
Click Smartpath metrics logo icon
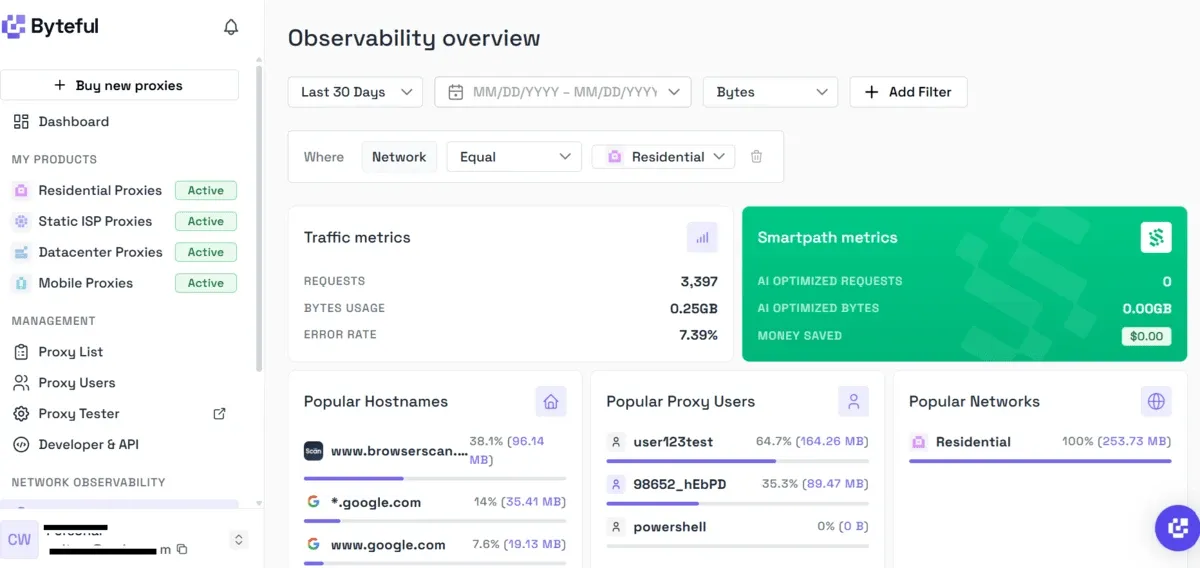(1156, 237)
